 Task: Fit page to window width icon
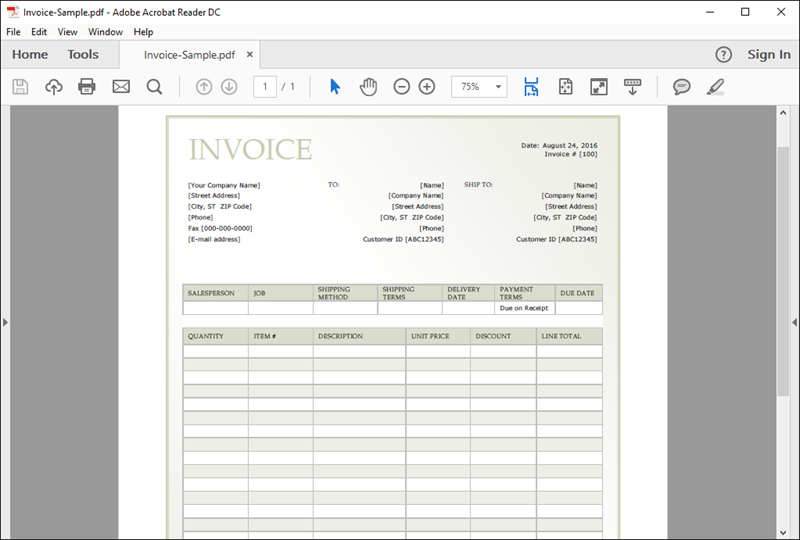[x=531, y=87]
